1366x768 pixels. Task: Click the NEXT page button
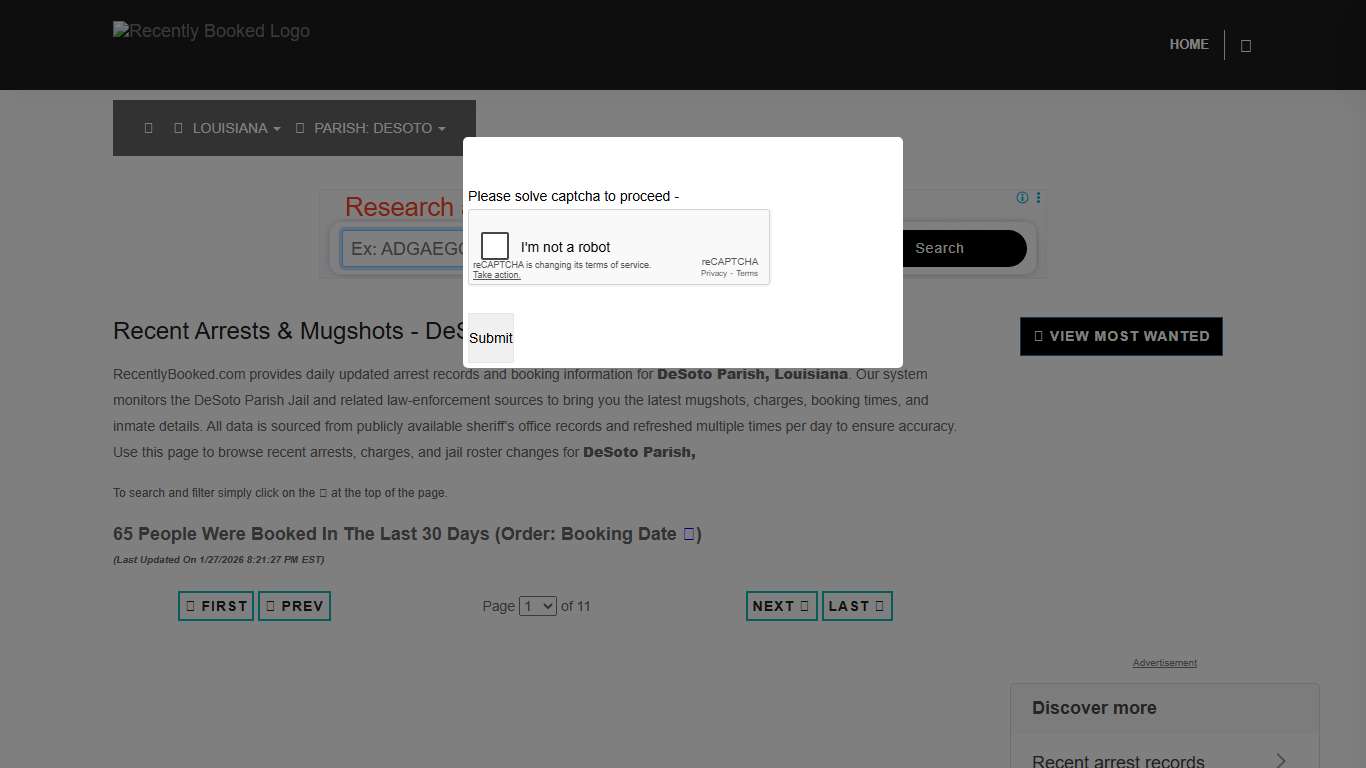click(x=781, y=606)
